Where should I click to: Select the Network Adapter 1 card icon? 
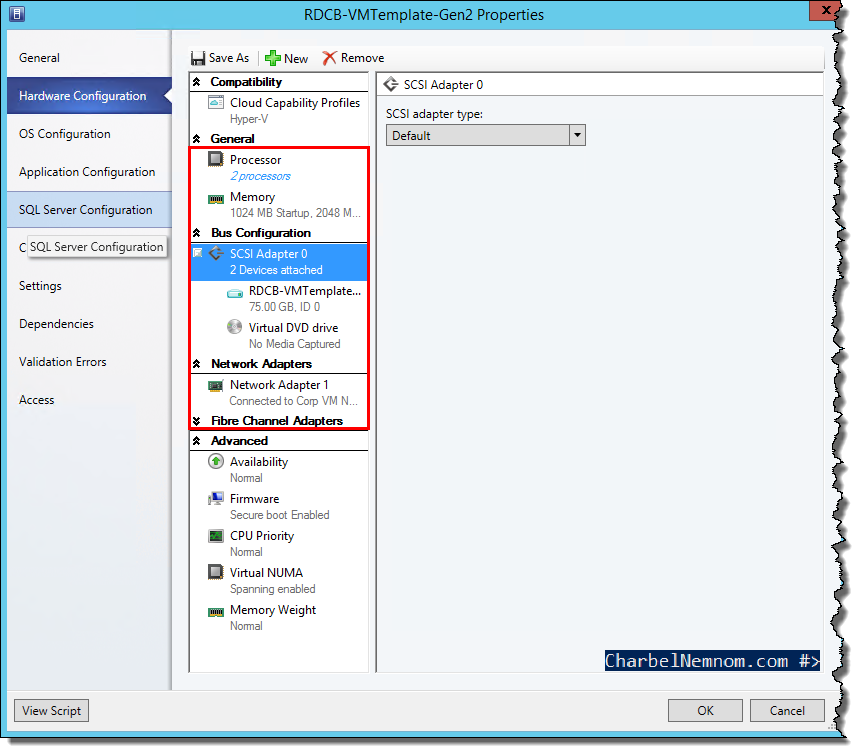point(216,386)
